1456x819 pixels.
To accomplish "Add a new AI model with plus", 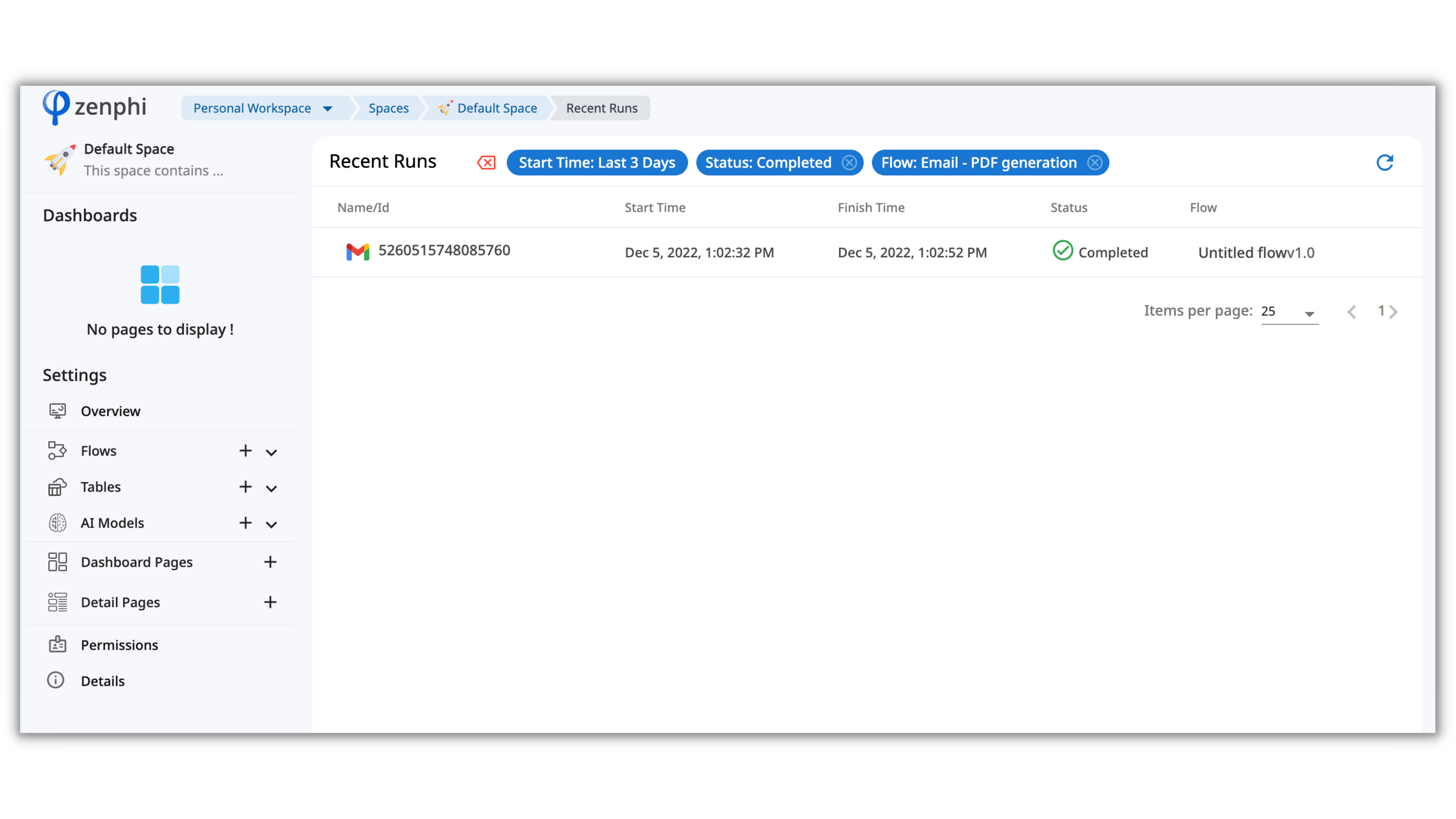I will [245, 523].
